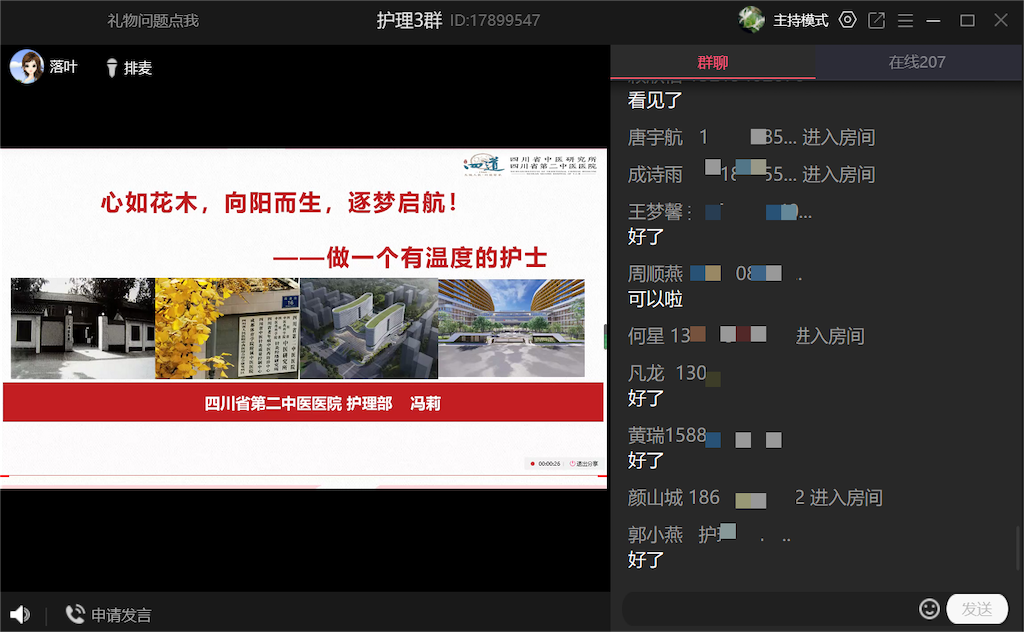Click the phone icon for 申请发言
Image resolution: width=1024 pixels, height=632 pixels.
tap(75, 614)
